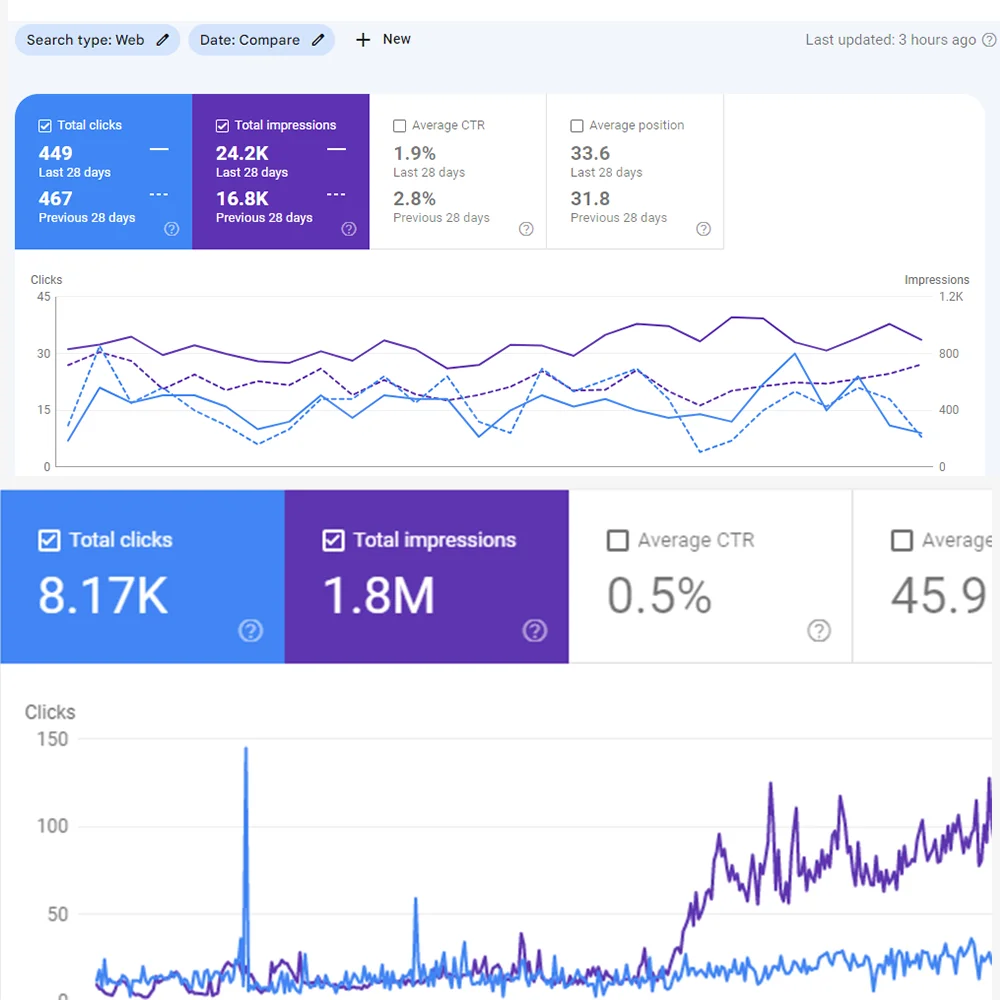Enable Average position checkbox above 33.6
Viewport: 1000px width, 1000px height.
(577, 126)
